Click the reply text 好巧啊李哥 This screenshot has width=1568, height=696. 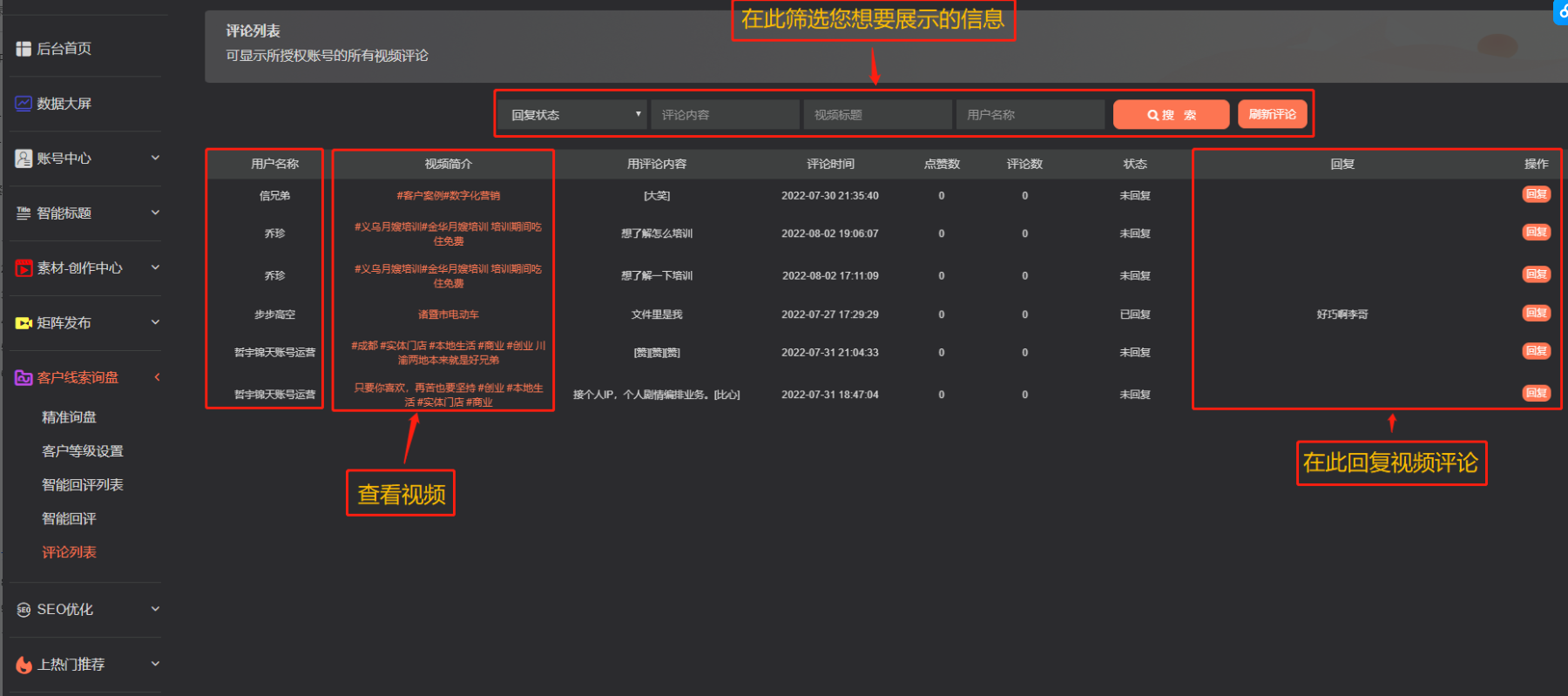click(x=1342, y=314)
